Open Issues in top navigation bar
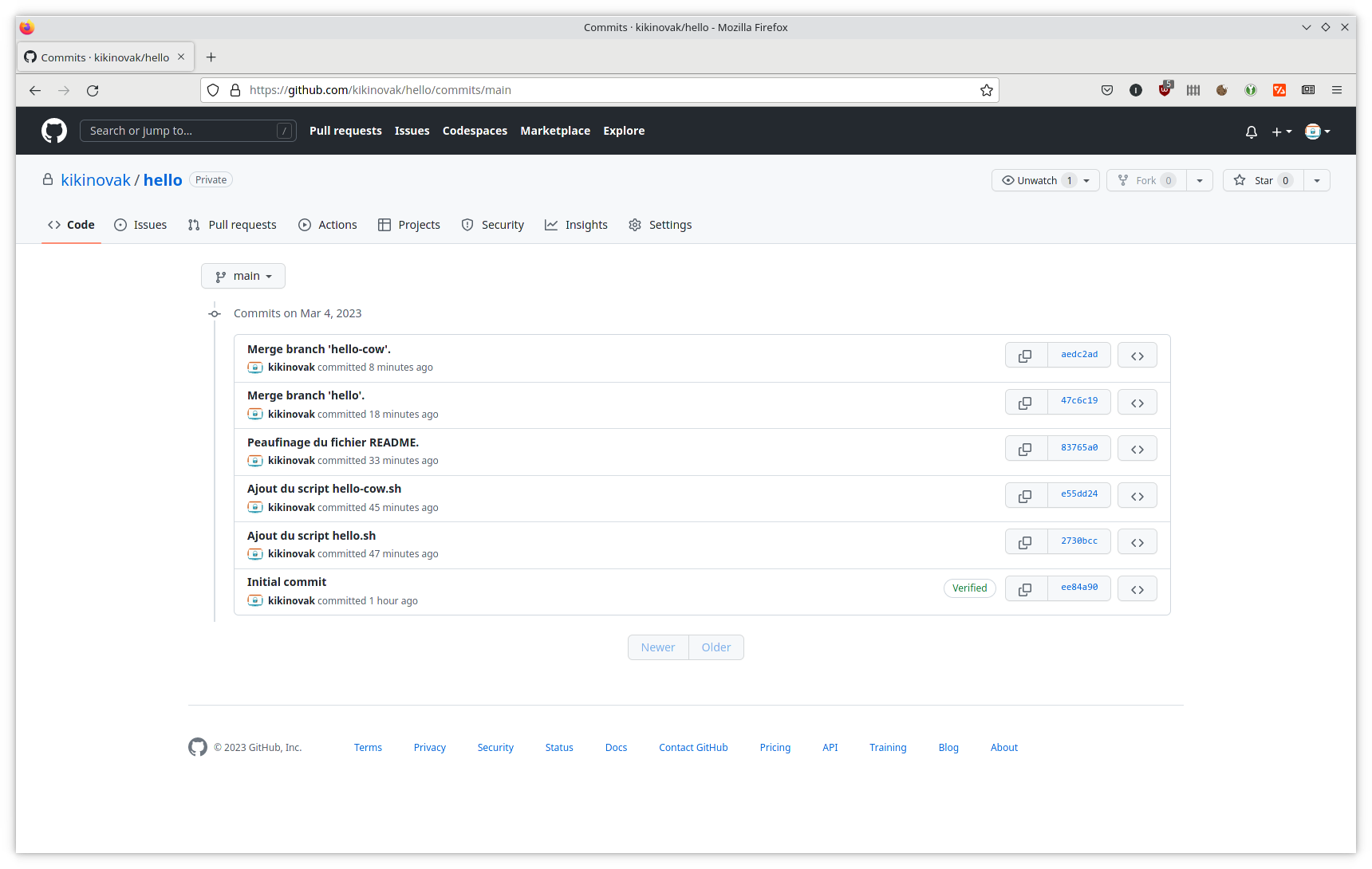 tap(412, 131)
